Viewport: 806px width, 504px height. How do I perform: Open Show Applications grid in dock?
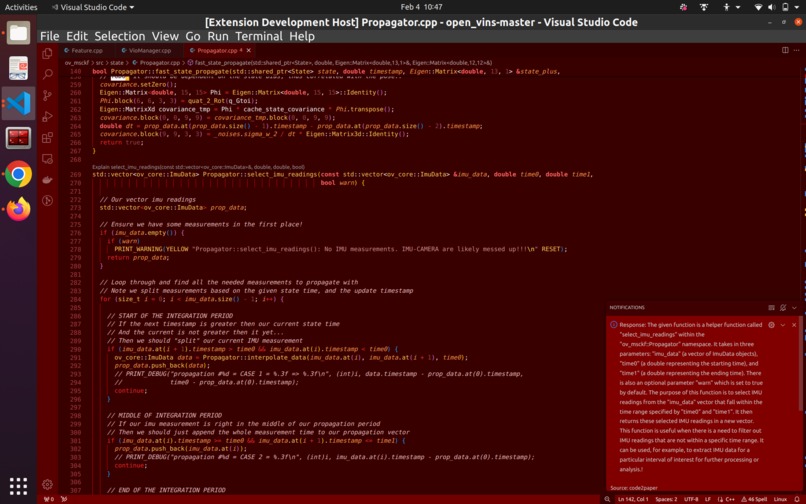(x=19, y=485)
